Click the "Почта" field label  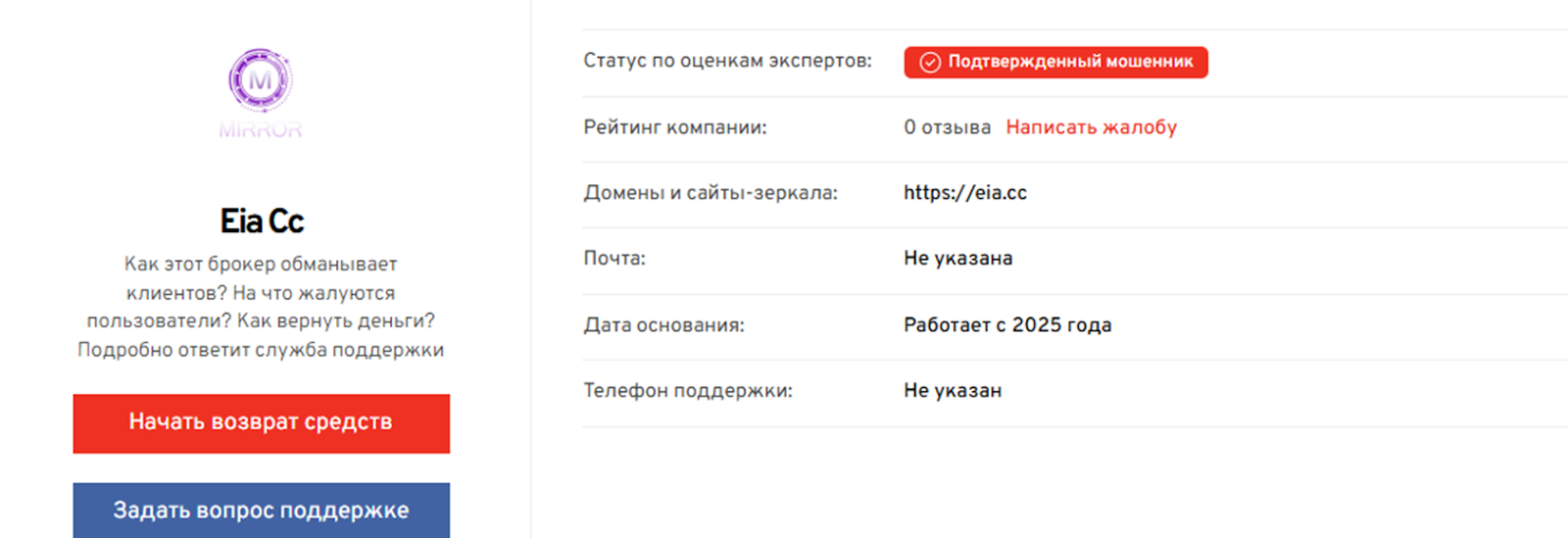614,259
